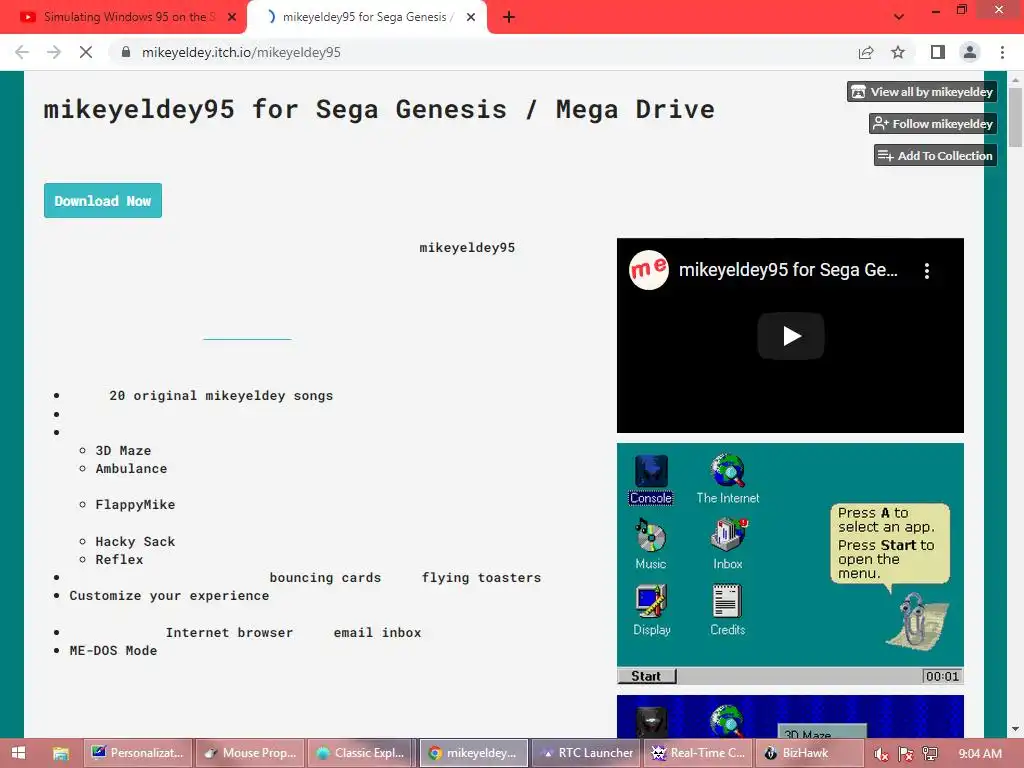
Task: Open the tab search dropdown
Action: (899, 17)
